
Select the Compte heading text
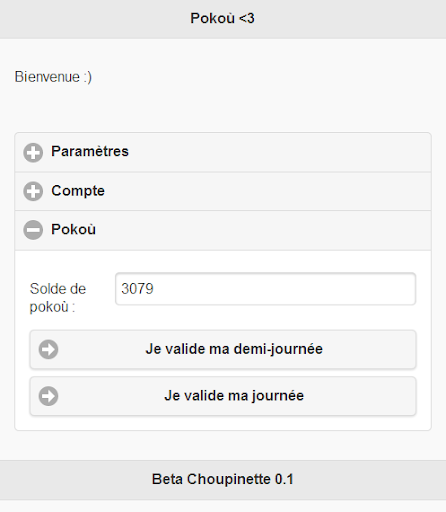coord(78,191)
